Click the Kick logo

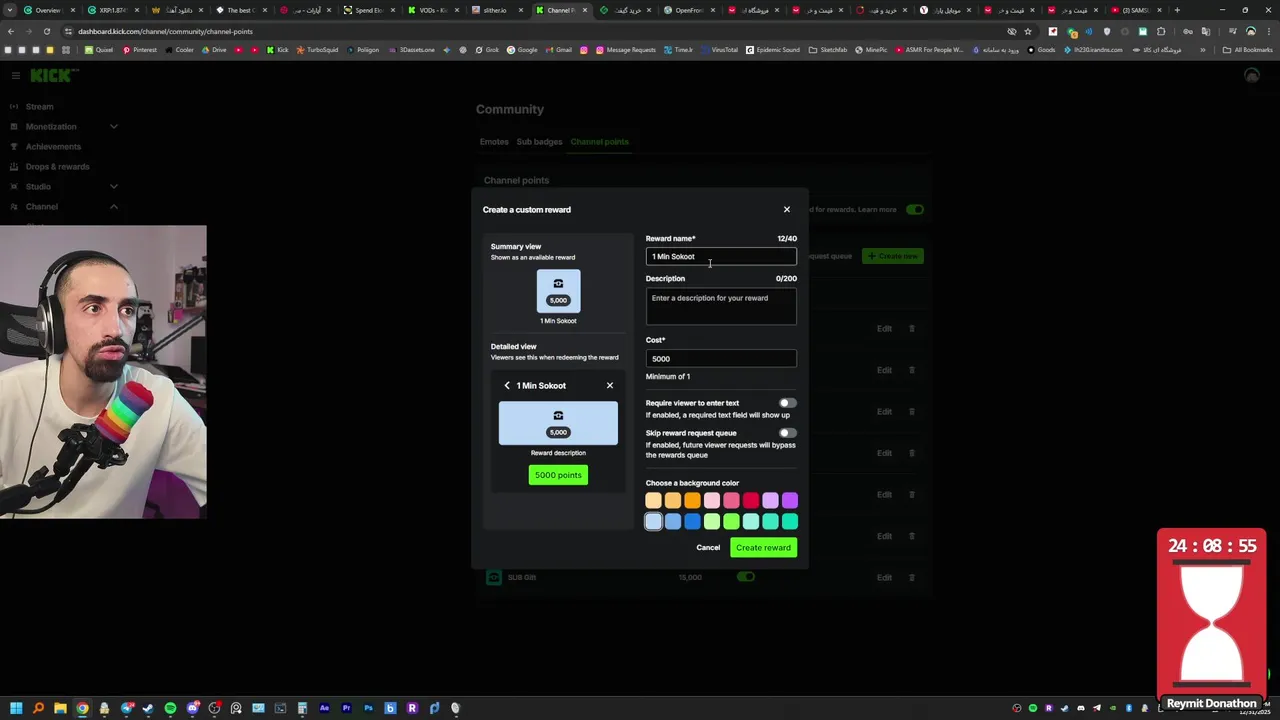(x=52, y=76)
